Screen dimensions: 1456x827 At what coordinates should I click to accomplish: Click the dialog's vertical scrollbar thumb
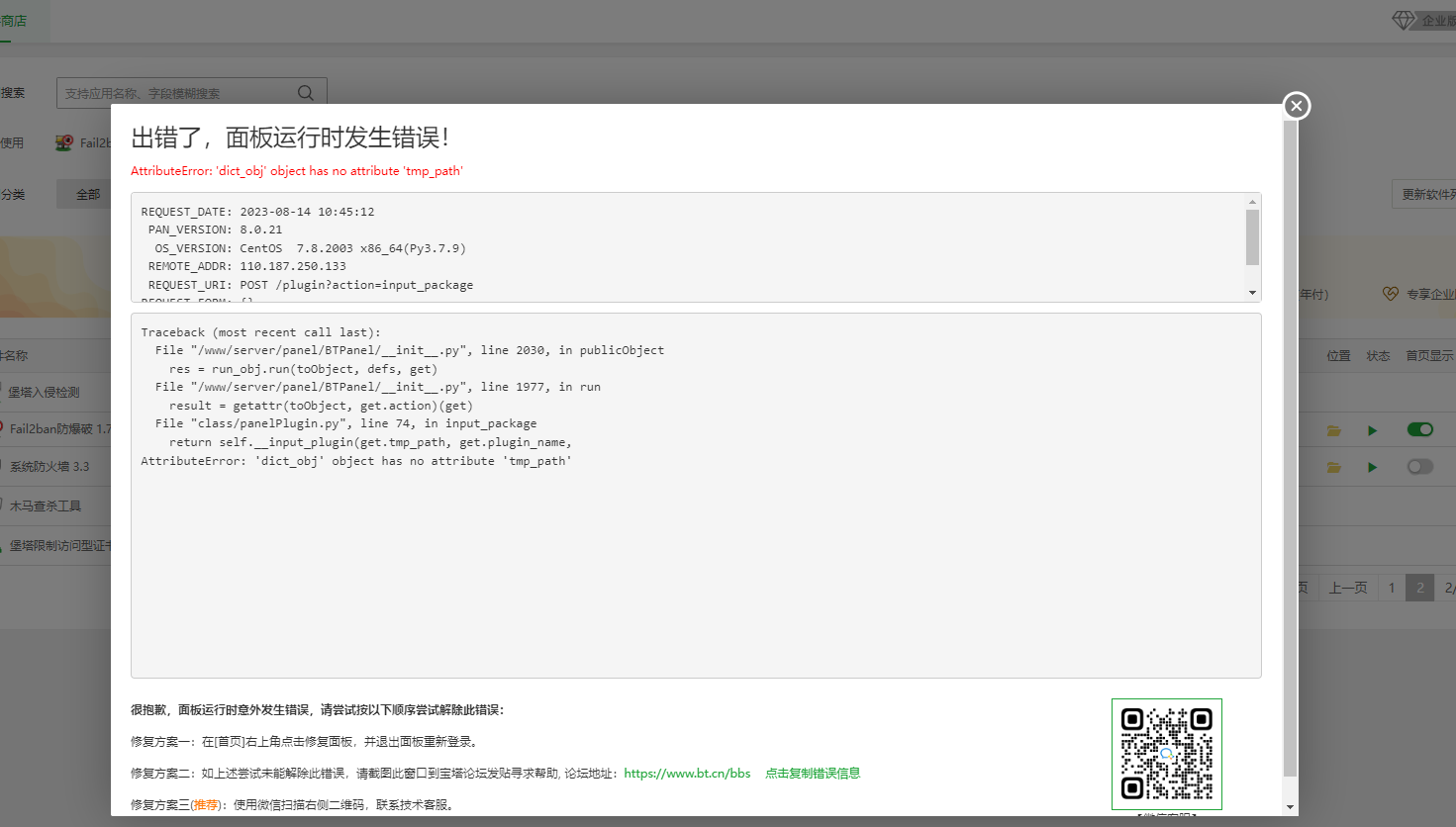(x=1290, y=447)
